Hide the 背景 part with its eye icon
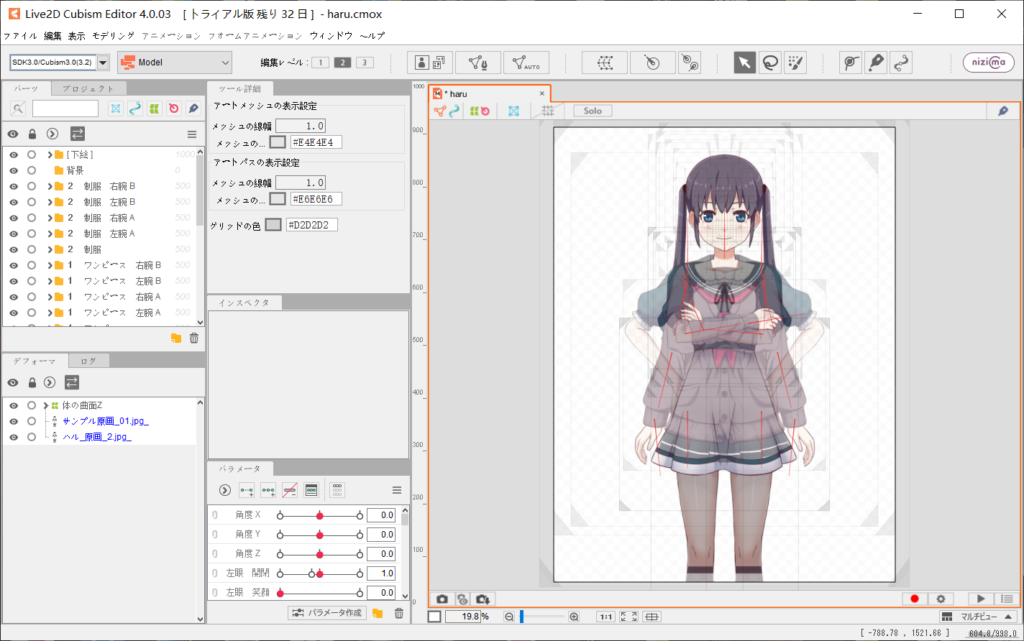This screenshot has width=1024, height=641. [13, 170]
